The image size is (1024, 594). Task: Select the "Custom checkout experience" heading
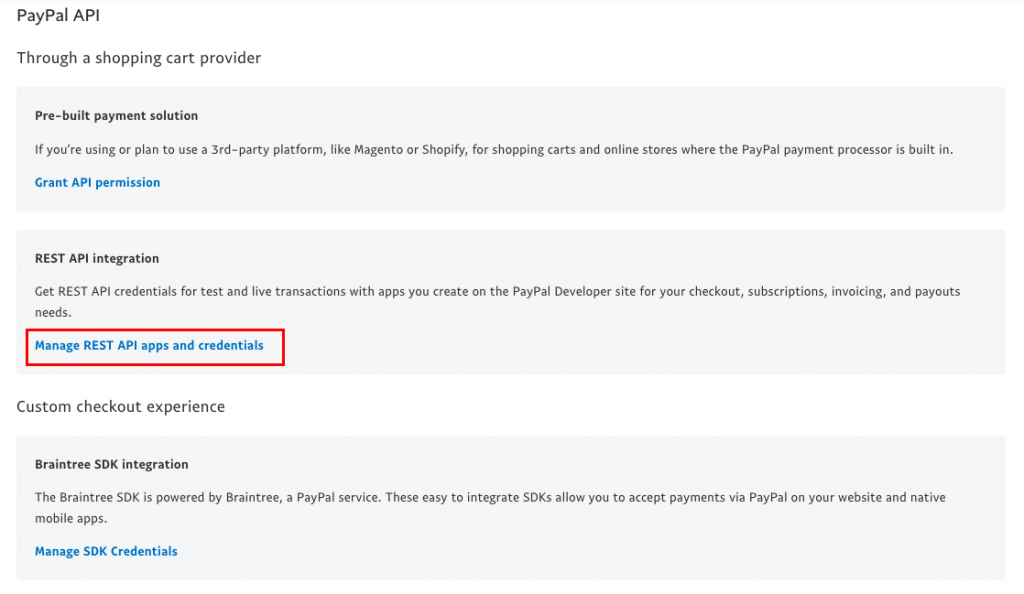point(121,407)
